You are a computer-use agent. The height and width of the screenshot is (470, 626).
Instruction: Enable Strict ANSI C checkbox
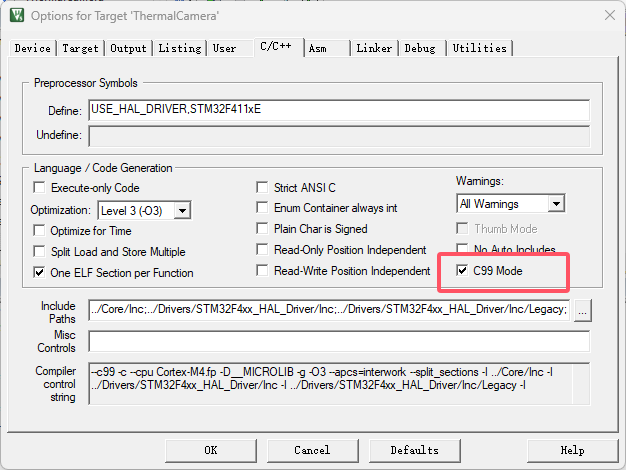point(263,188)
